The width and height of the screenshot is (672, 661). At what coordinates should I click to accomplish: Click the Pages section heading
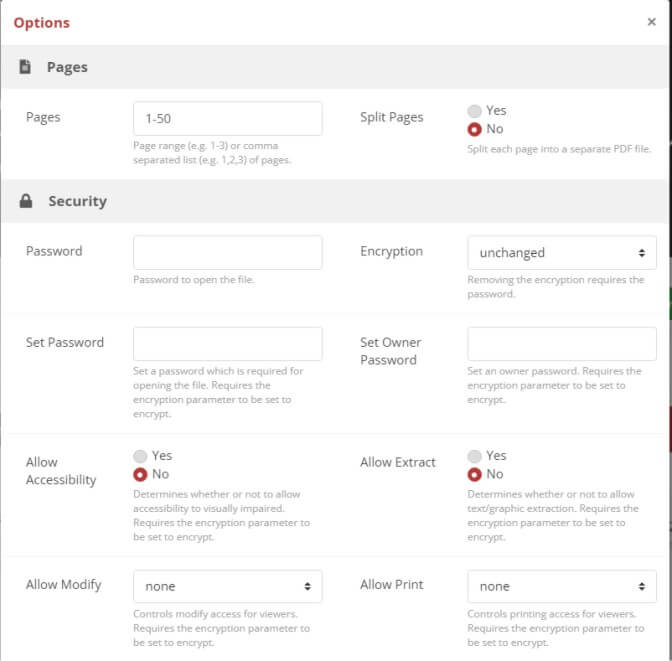(67, 67)
